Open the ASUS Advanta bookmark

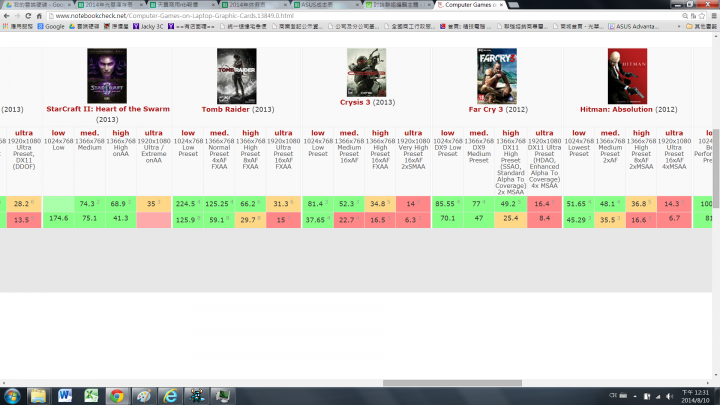634,27
